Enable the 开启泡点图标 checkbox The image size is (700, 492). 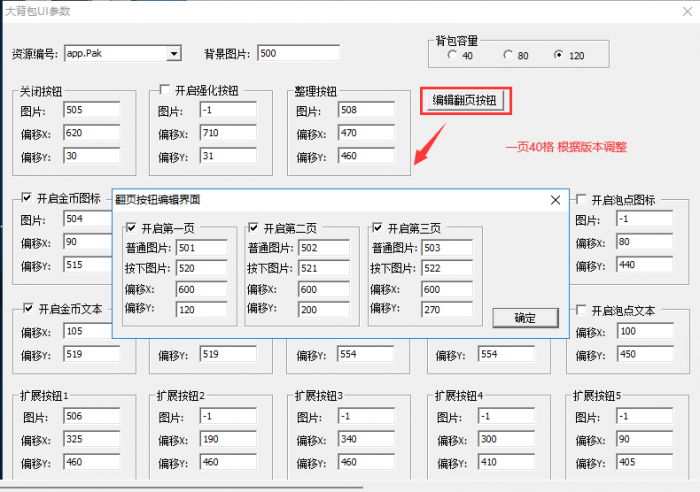pos(581,199)
